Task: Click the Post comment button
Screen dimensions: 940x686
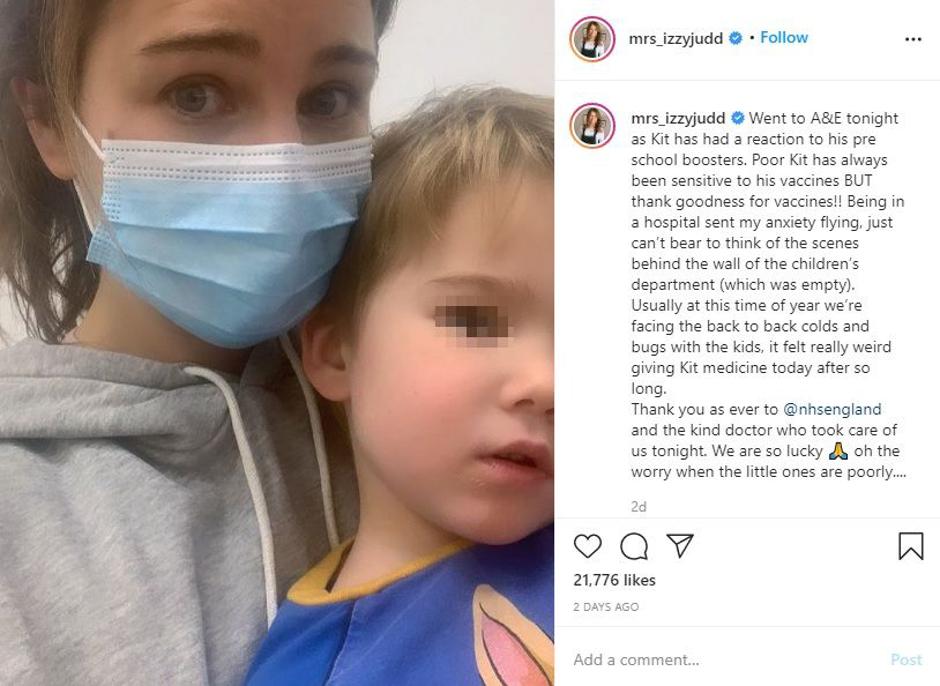Action: pos(906,660)
